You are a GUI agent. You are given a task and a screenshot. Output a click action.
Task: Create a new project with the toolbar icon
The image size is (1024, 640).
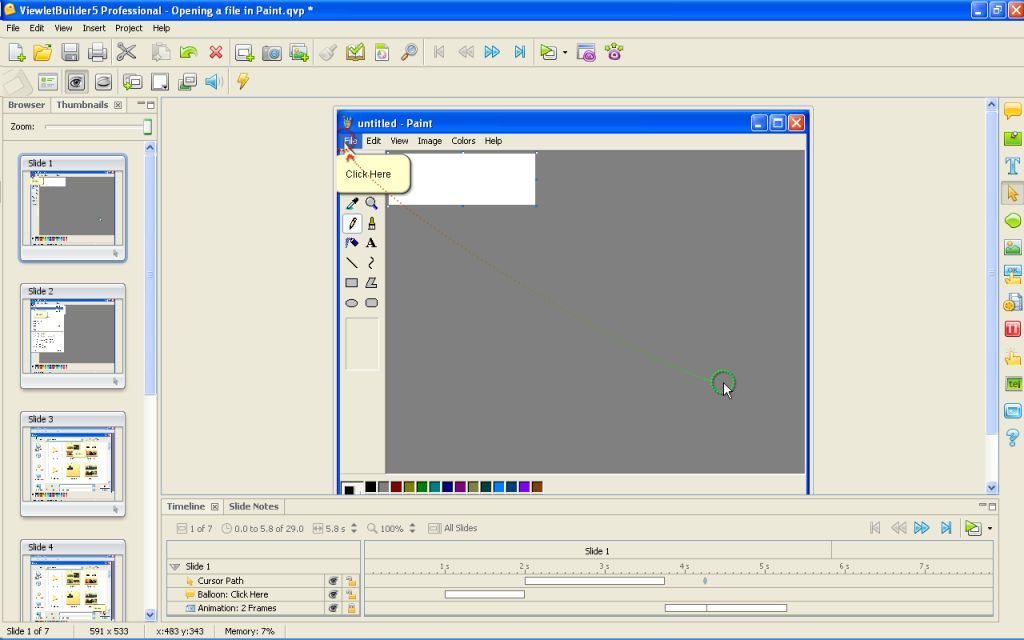pyautogui.click(x=16, y=52)
